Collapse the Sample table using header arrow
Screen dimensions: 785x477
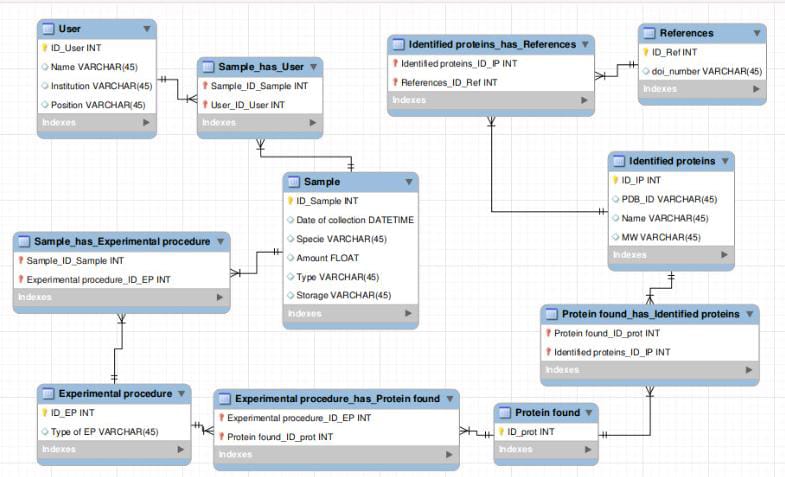click(x=408, y=182)
